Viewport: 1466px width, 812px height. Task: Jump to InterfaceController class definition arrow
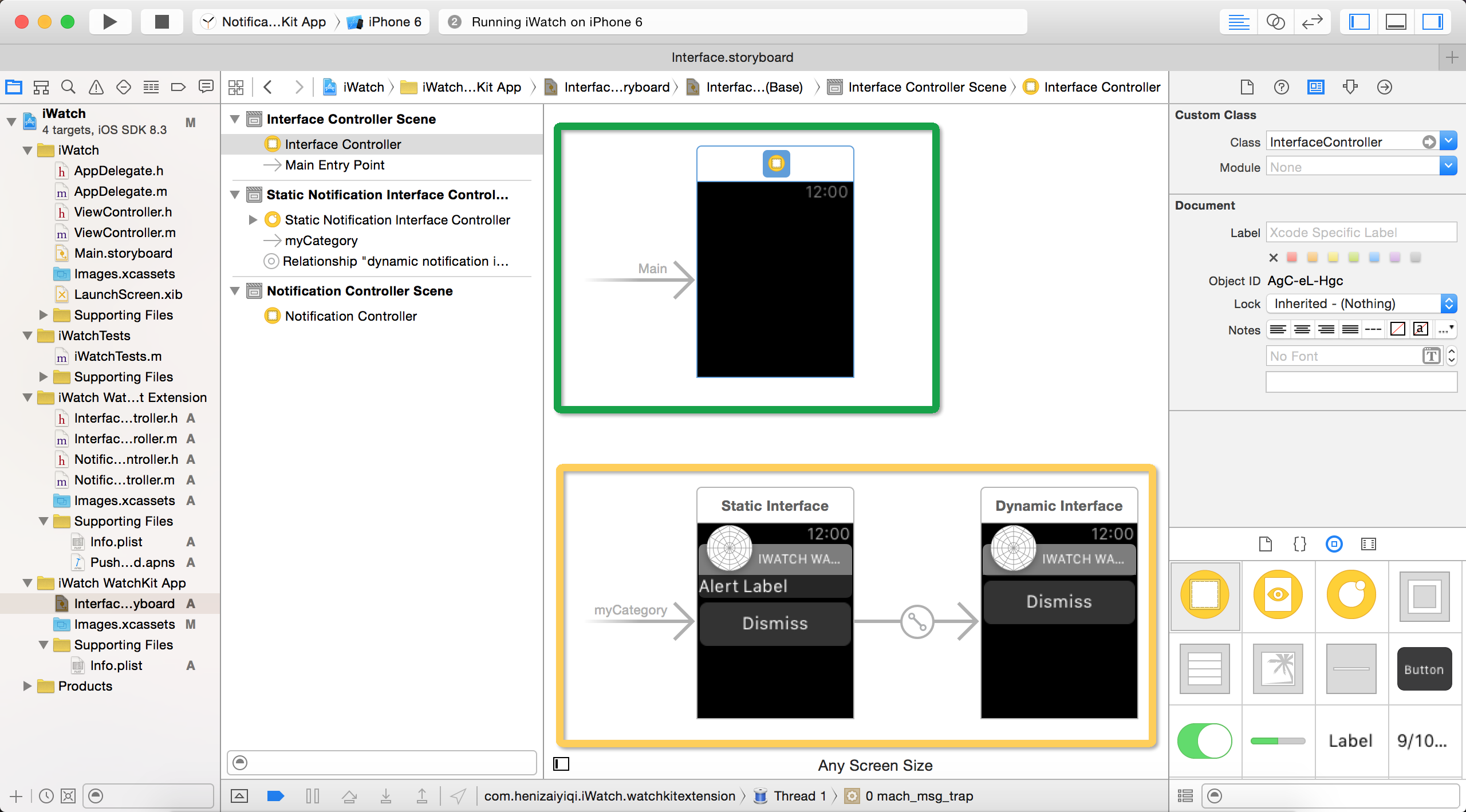(x=1429, y=141)
